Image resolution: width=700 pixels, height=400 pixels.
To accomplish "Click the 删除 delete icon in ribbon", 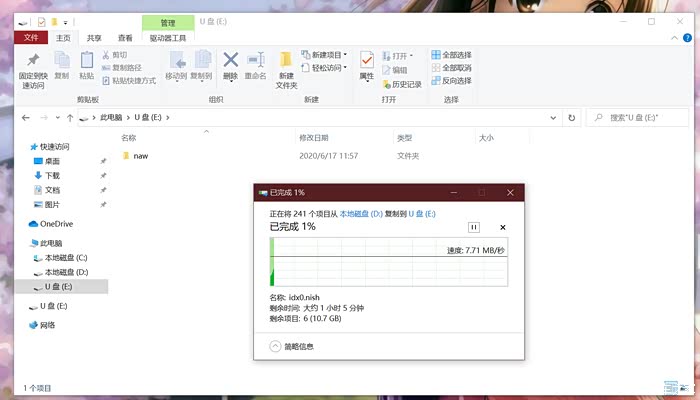I will coord(230,62).
